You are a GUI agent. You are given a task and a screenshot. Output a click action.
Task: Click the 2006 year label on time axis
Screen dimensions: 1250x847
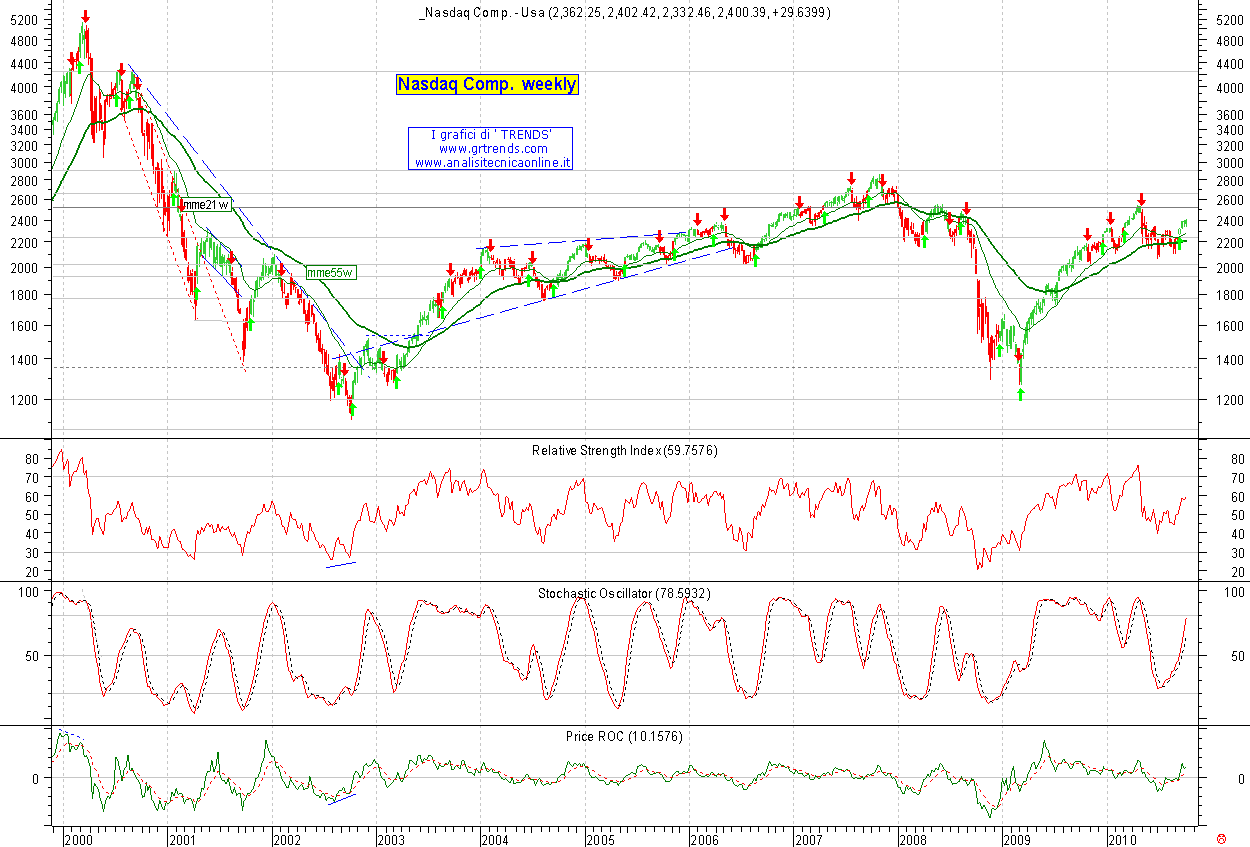pyautogui.click(x=704, y=839)
